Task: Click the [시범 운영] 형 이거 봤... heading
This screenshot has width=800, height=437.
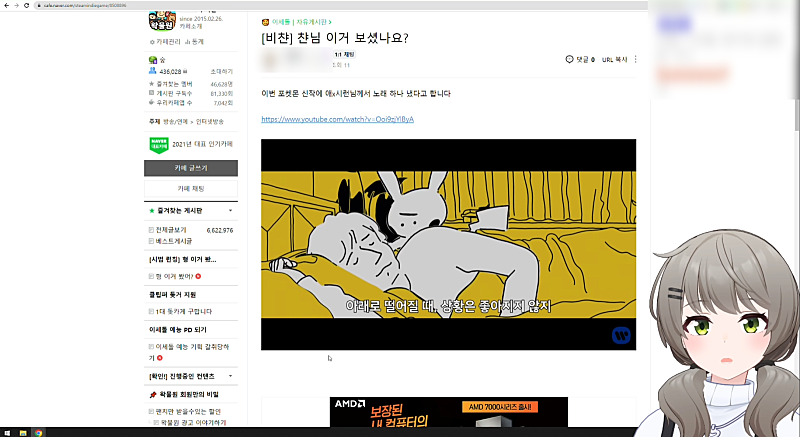Action: (x=183, y=260)
